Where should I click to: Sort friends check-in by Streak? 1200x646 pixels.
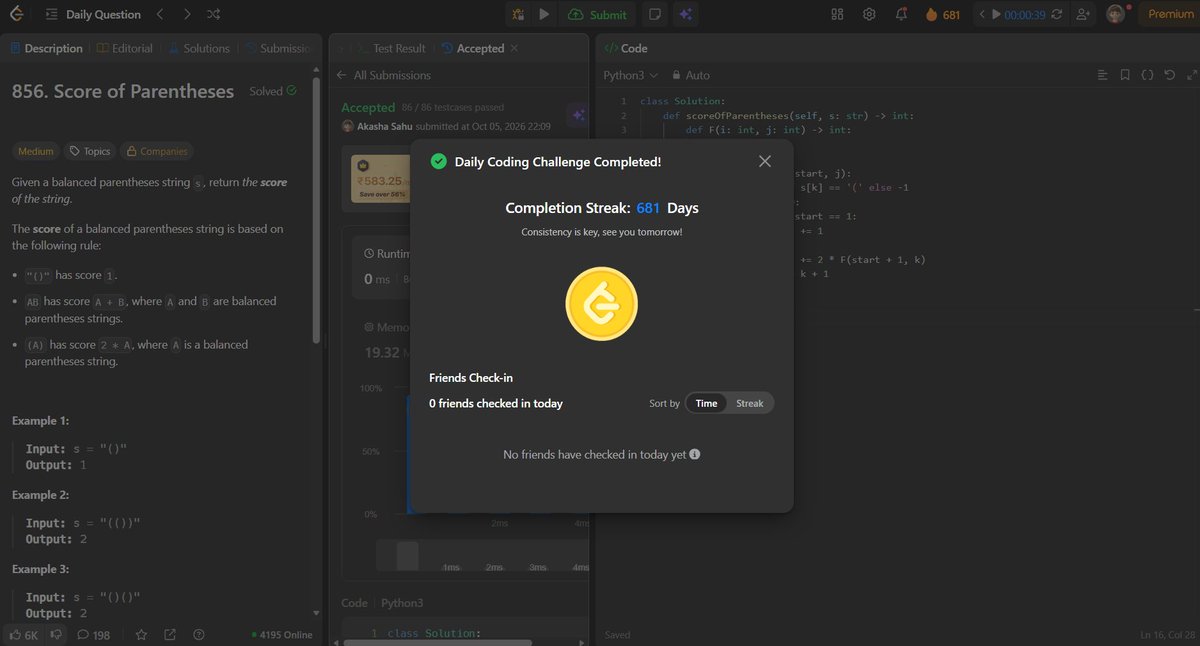(x=749, y=403)
